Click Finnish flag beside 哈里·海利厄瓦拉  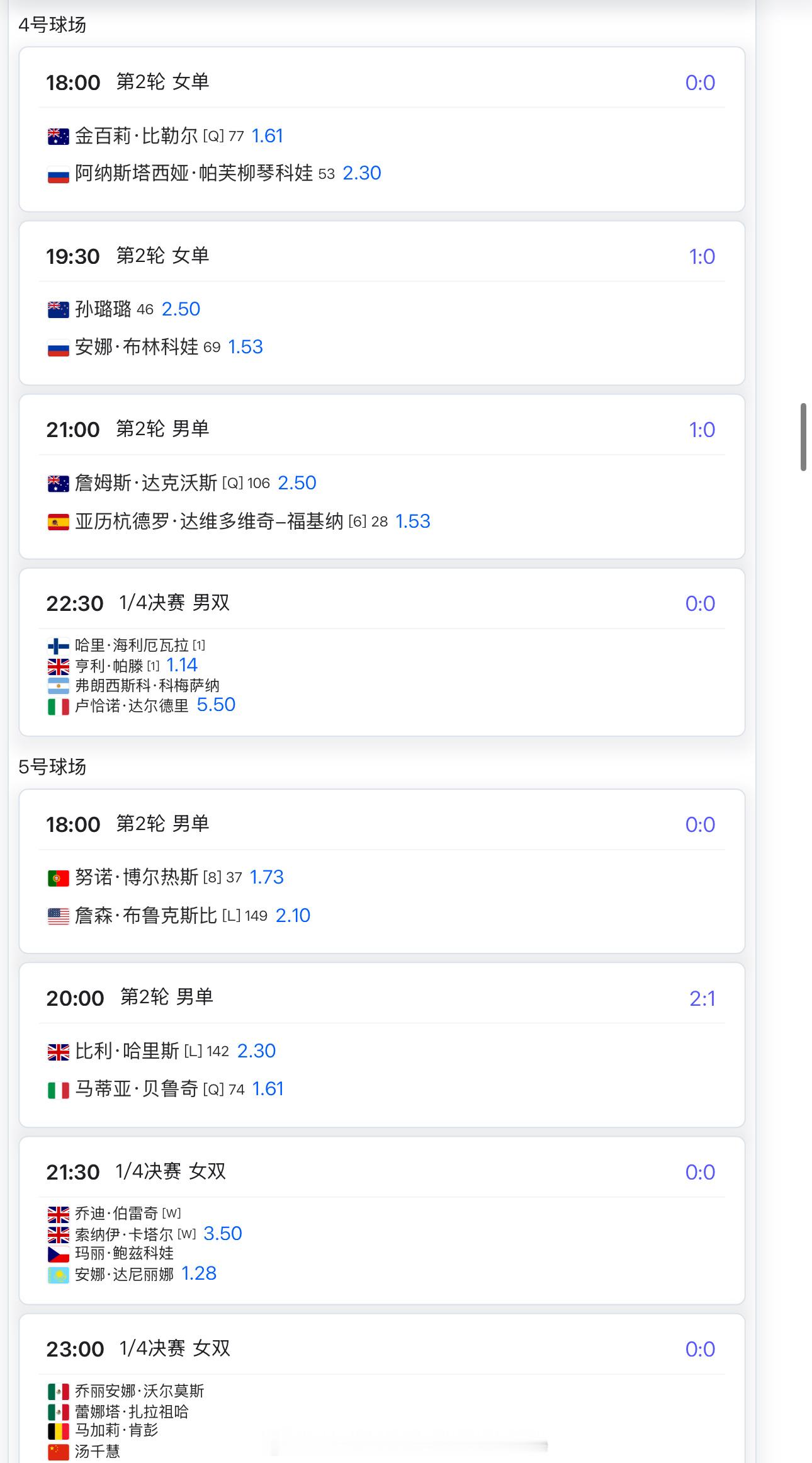[59, 646]
